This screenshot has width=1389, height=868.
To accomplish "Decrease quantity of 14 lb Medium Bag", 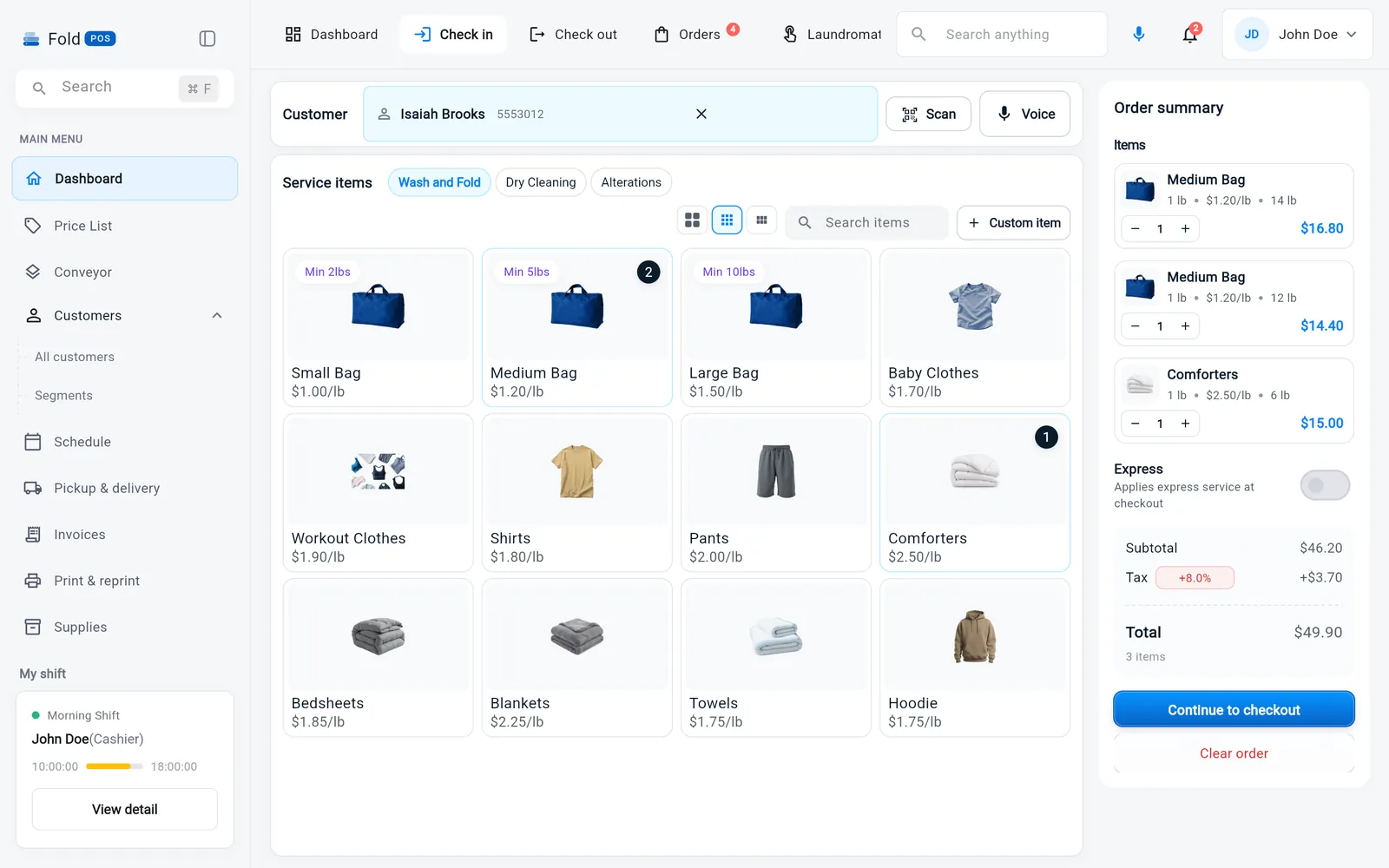I will (x=1136, y=229).
